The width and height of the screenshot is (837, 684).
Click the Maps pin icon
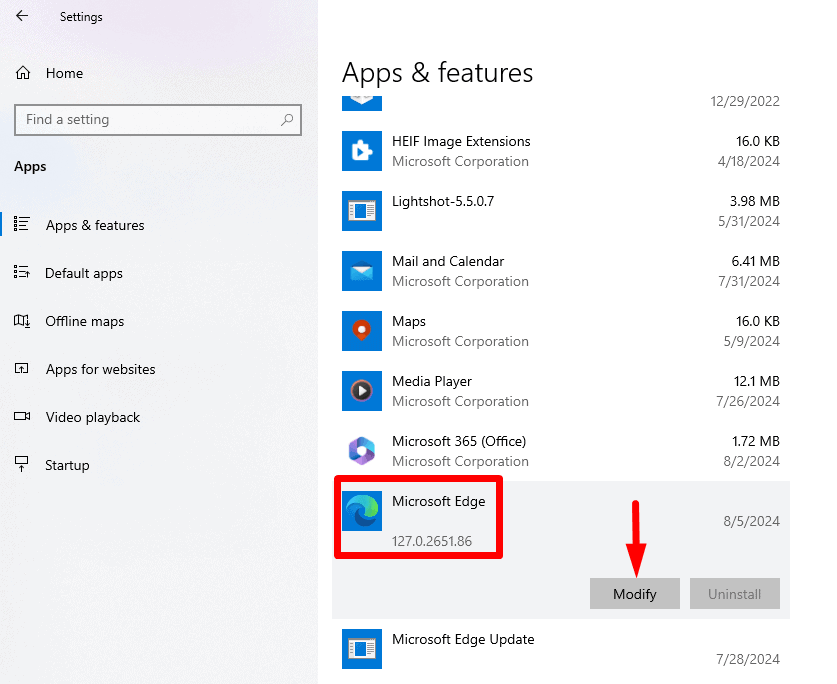tap(362, 331)
